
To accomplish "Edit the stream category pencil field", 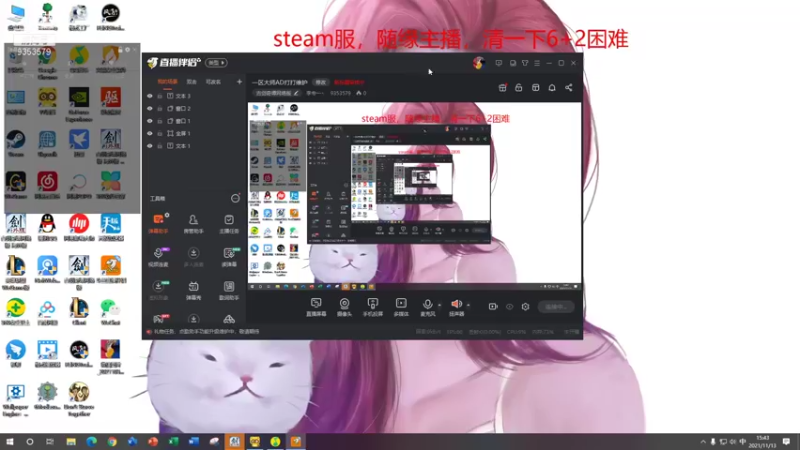I will [x=277, y=93].
